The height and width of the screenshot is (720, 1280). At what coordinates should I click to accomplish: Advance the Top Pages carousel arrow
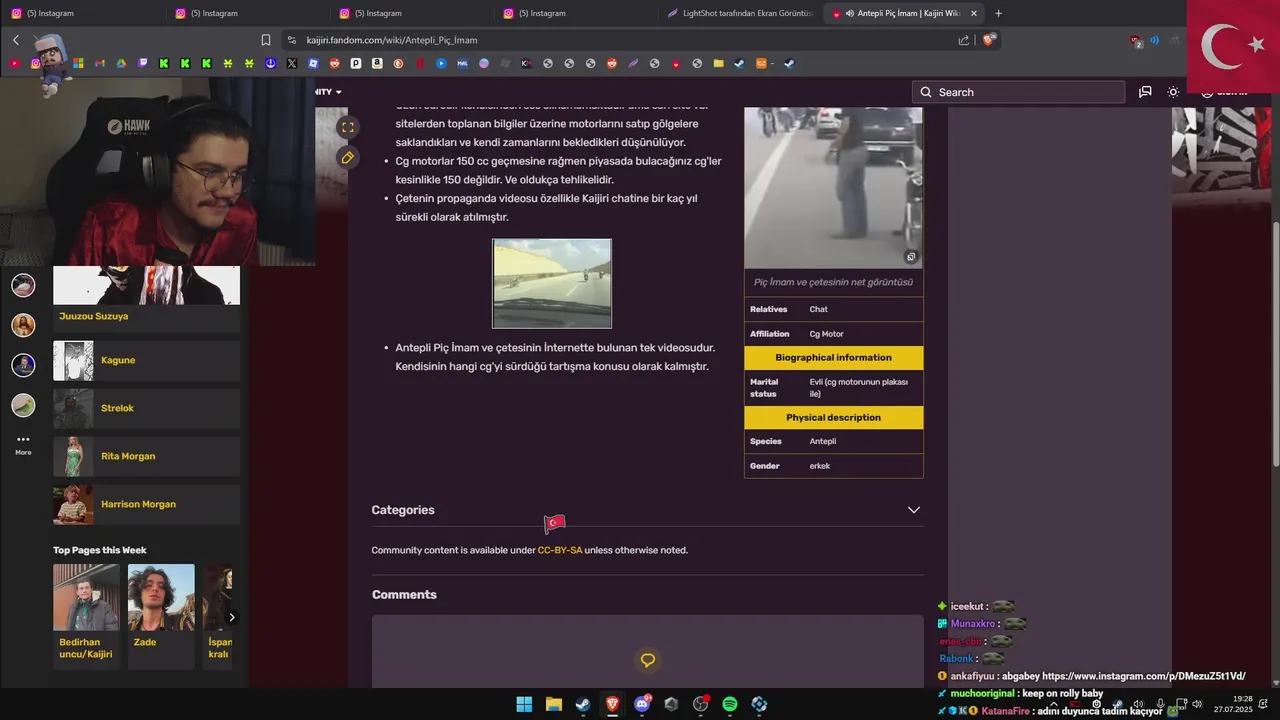coord(232,617)
